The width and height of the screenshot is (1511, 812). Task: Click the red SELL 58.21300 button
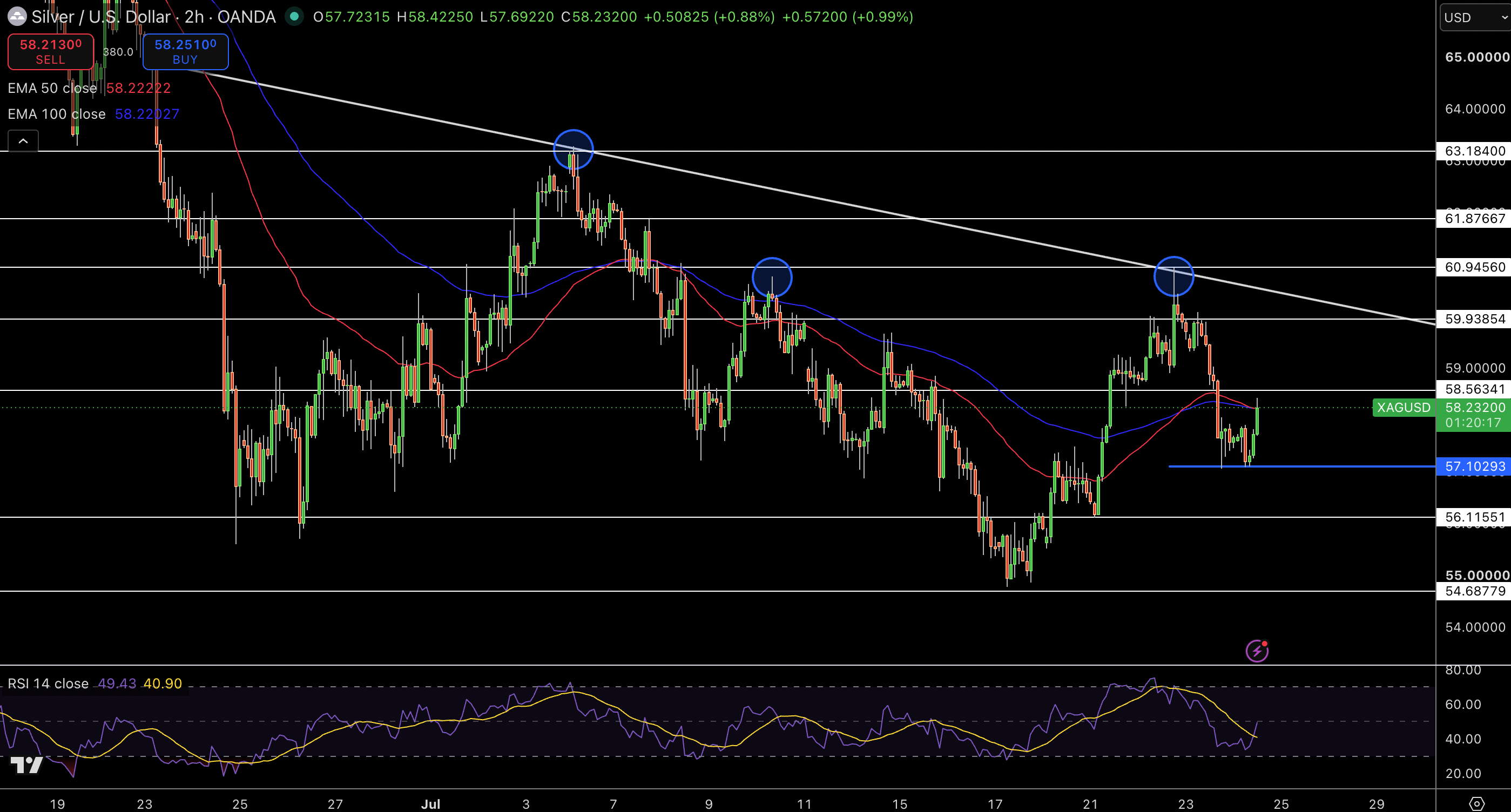point(50,52)
